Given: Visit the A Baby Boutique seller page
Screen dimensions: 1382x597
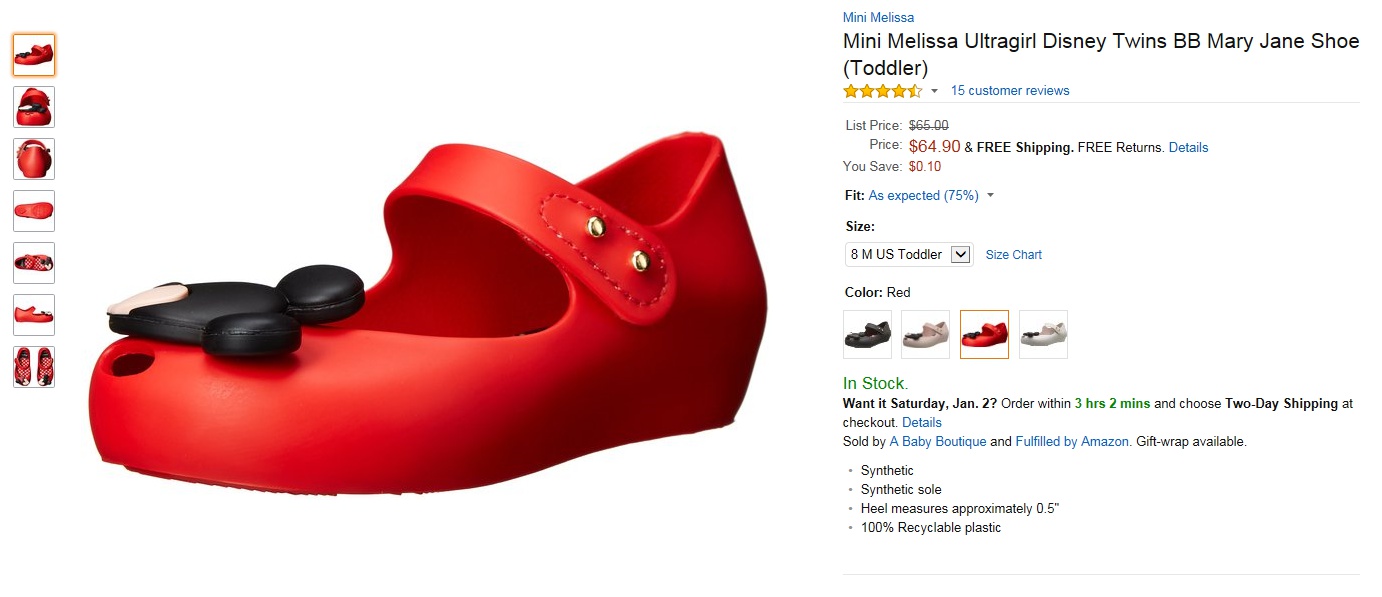Looking at the screenshot, I should tap(937, 441).
